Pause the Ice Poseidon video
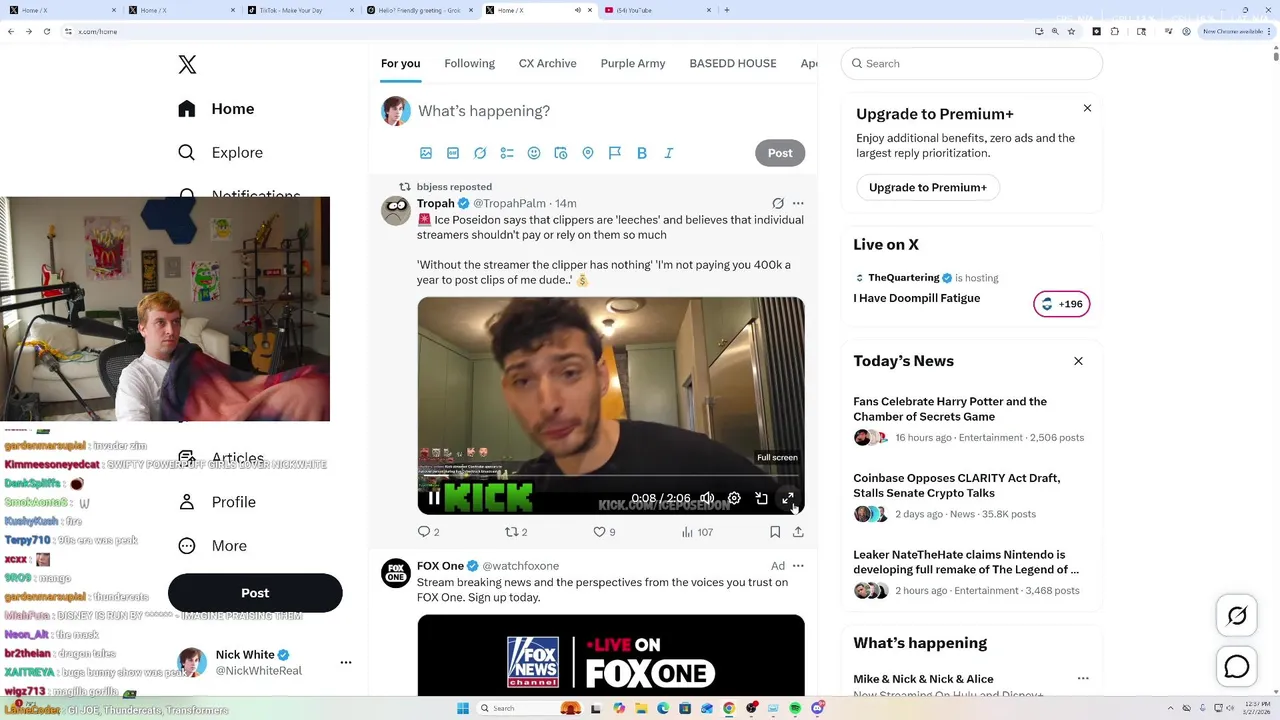The image size is (1280, 720). pyautogui.click(x=434, y=498)
